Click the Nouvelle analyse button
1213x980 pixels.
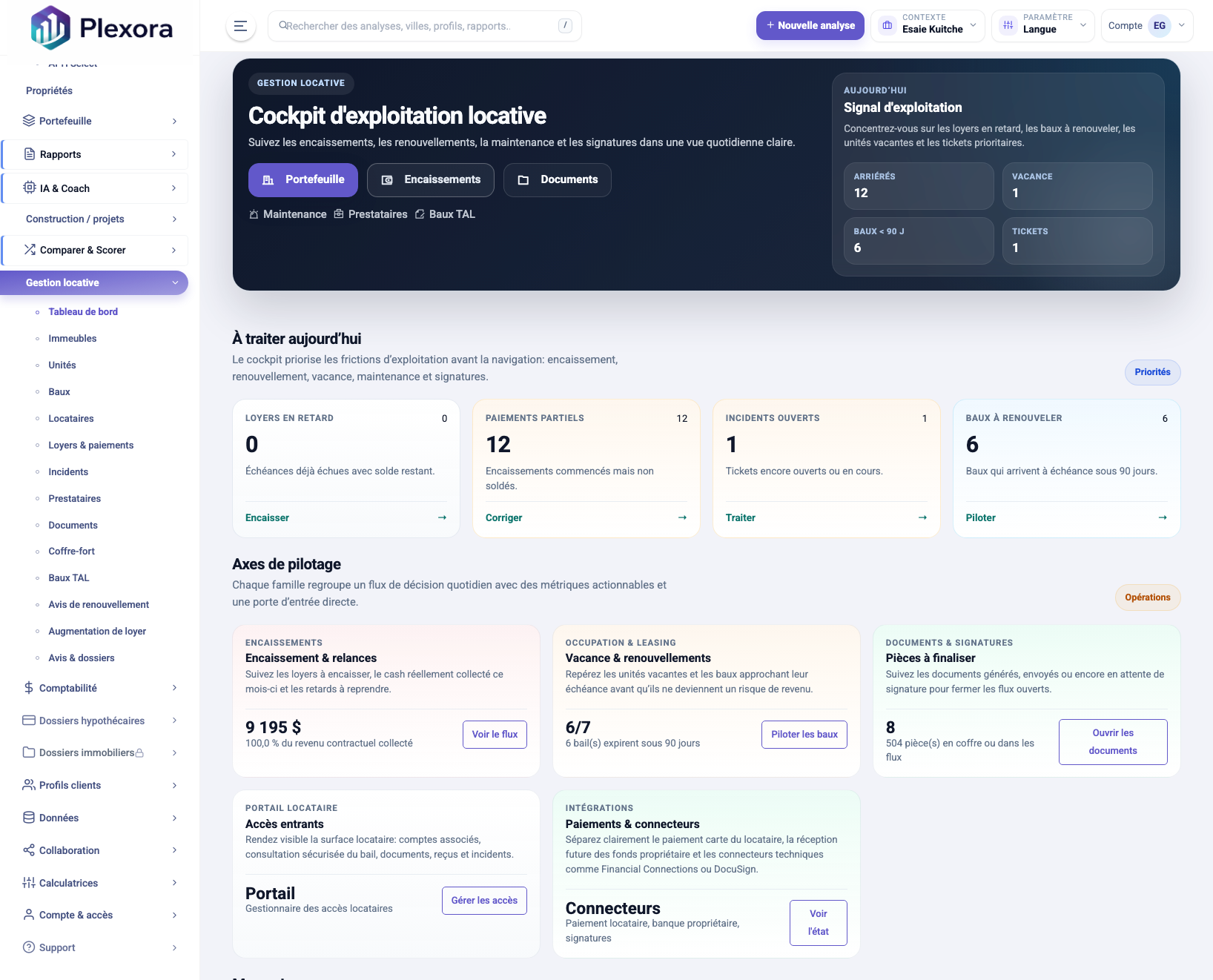point(810,26)
